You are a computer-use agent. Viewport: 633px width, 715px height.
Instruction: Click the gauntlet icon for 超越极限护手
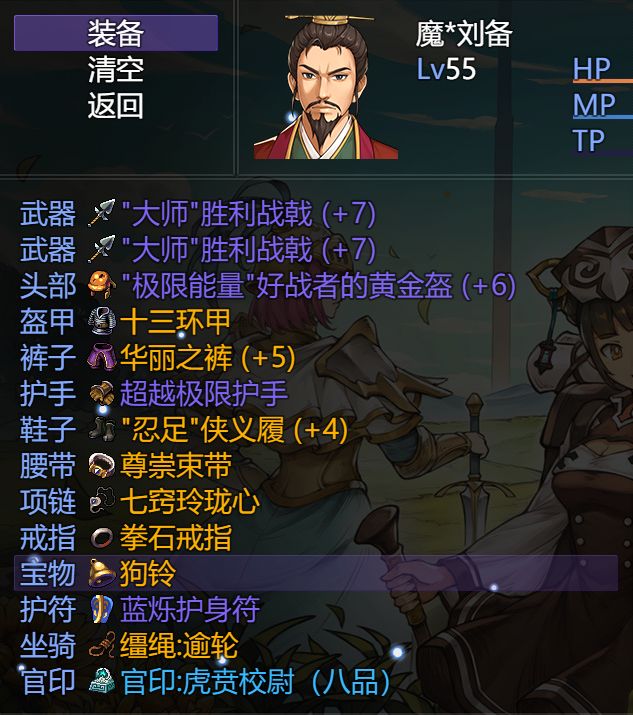click(101, 393)
